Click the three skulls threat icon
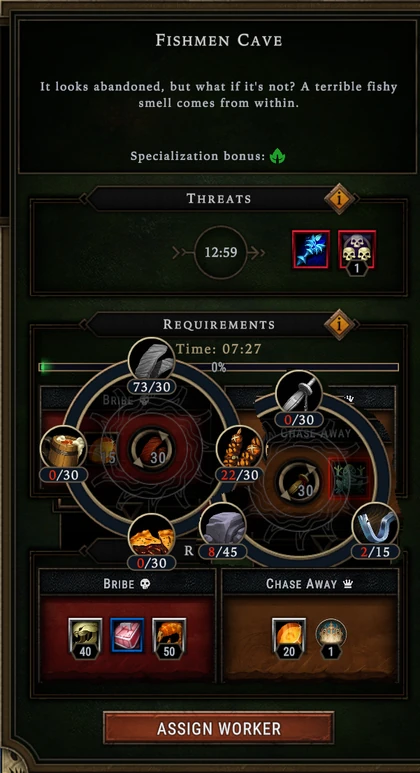 tap(357, 249)
